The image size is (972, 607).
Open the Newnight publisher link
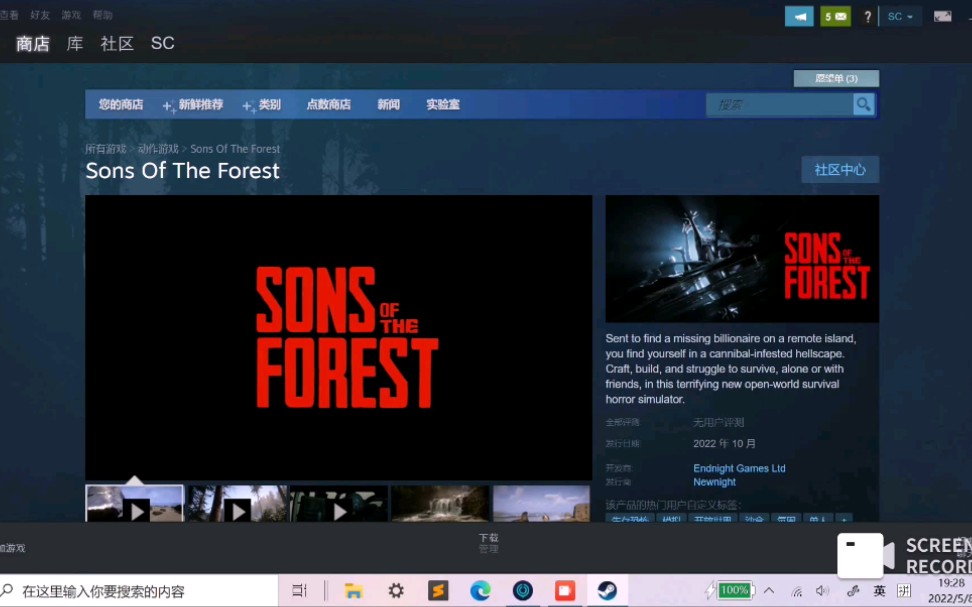(x=714, y=482)
